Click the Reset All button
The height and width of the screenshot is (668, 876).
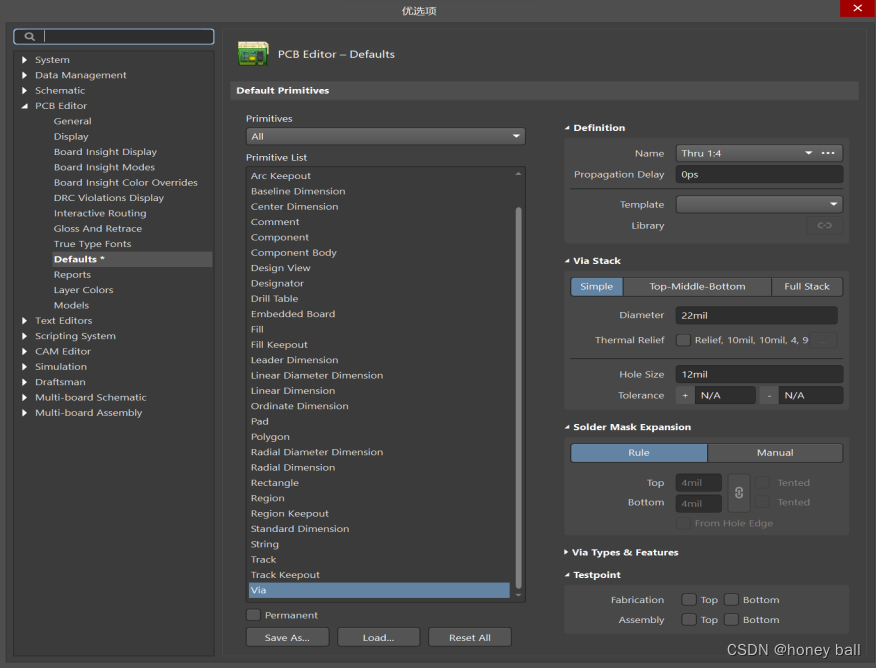click(469, 637)
